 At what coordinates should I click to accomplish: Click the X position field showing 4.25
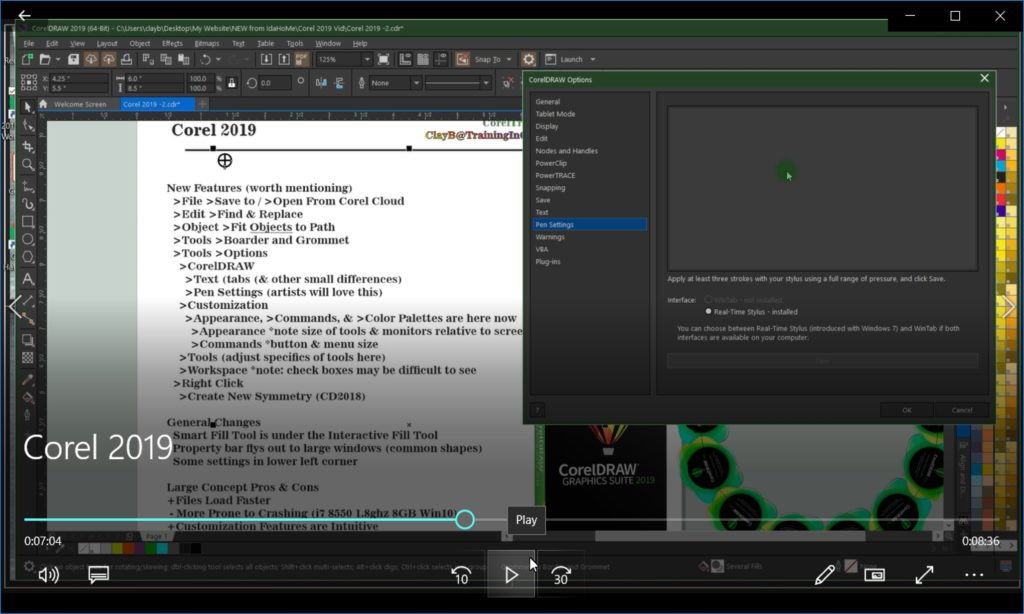coord(78,78)
